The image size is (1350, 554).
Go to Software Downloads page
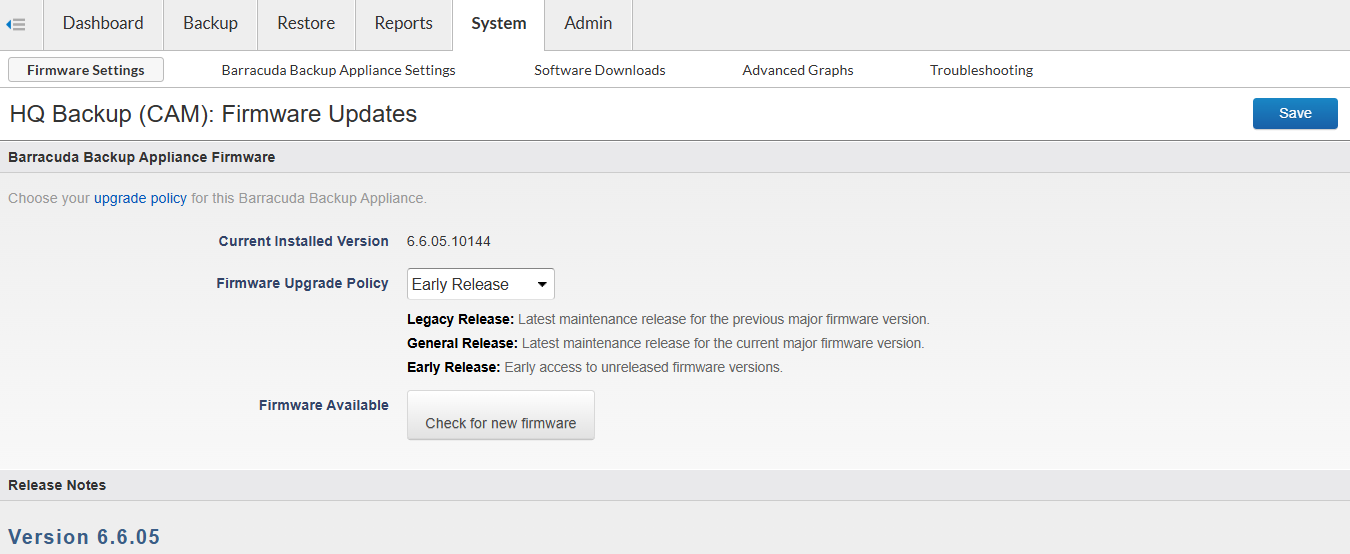pos(599,70)
